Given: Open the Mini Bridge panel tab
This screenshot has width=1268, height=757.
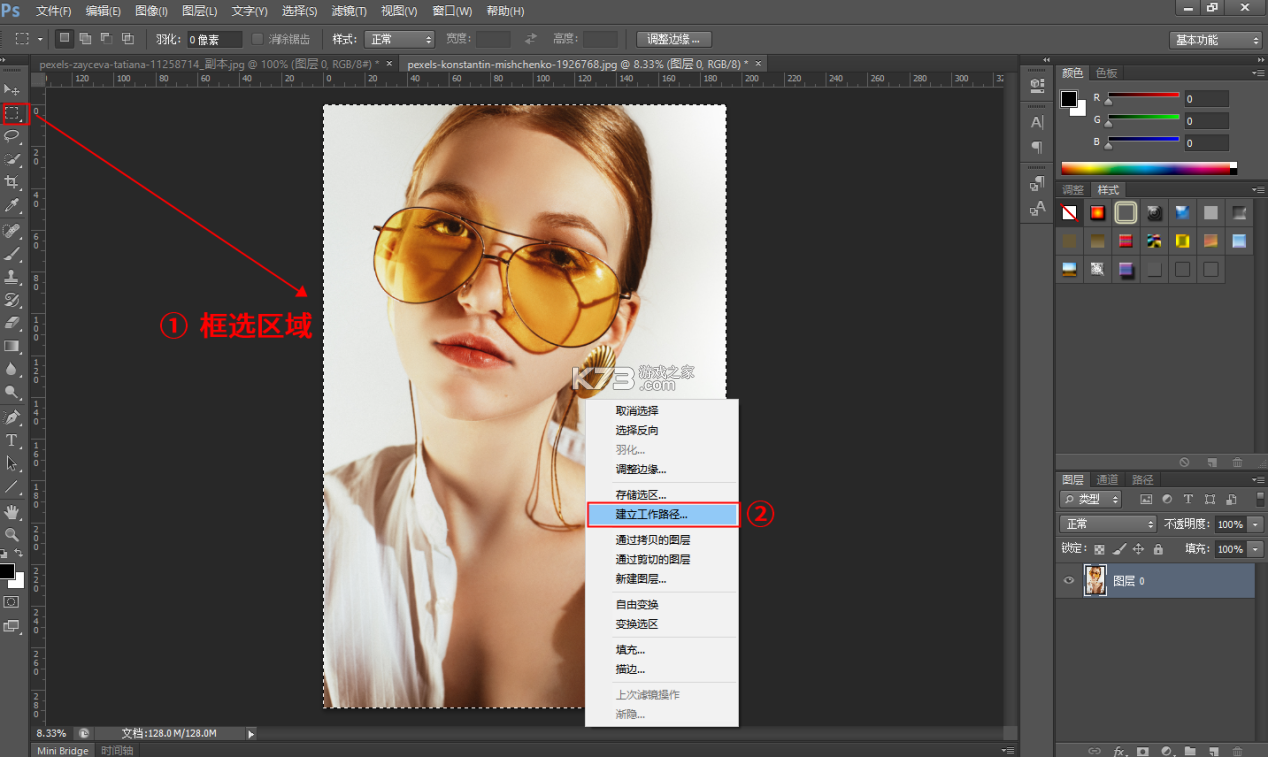Looking at the screenshot, I should coord(64,750).
